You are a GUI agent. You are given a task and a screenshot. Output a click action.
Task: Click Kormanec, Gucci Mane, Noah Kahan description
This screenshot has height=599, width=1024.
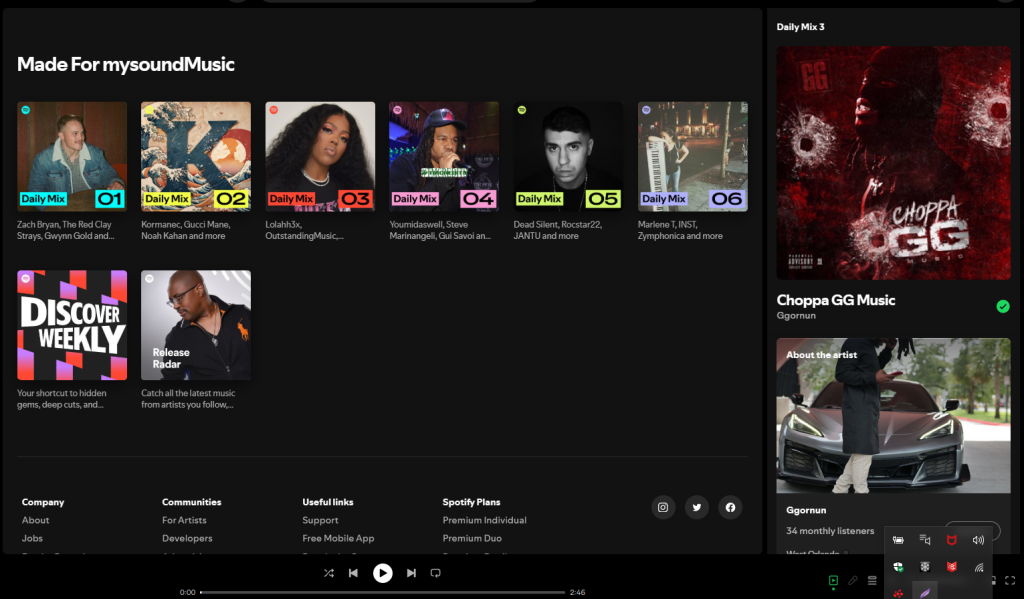click(186, 230)
